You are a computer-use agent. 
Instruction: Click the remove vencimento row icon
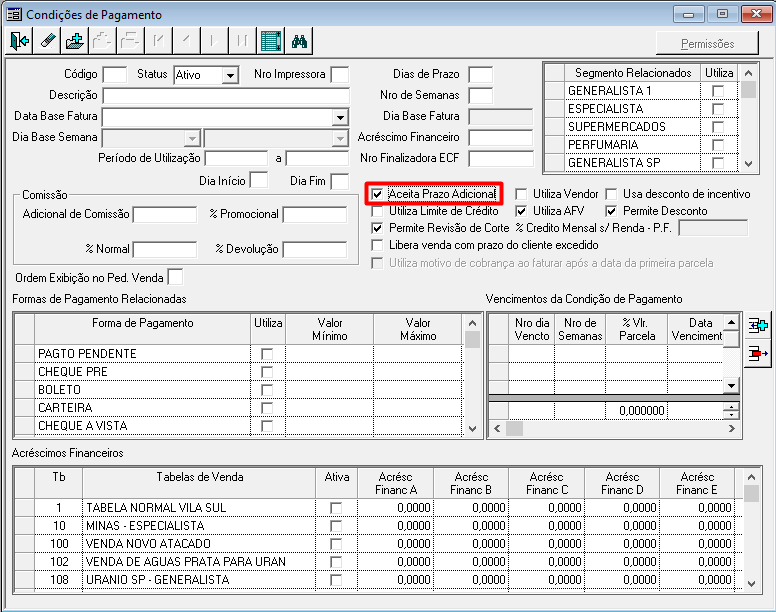click(757, 353)
